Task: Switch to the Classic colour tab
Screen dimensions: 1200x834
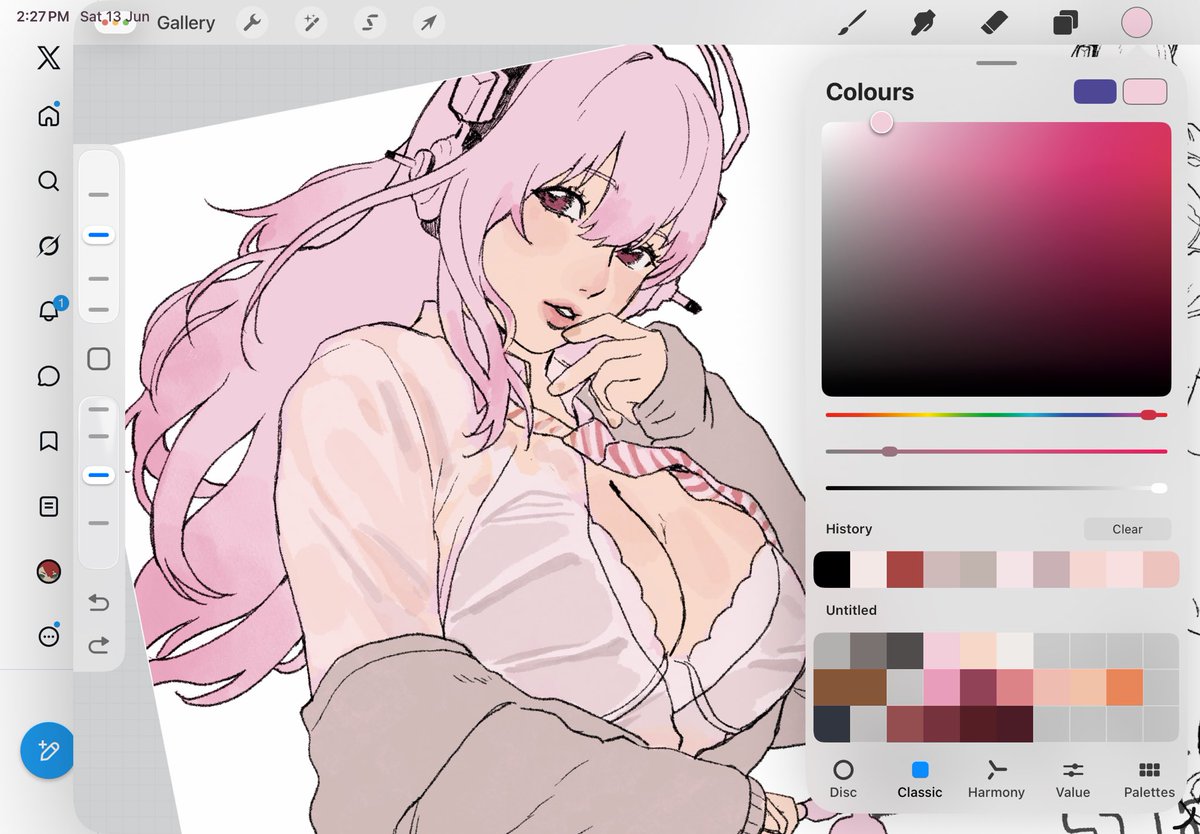Action: (920, 779)
